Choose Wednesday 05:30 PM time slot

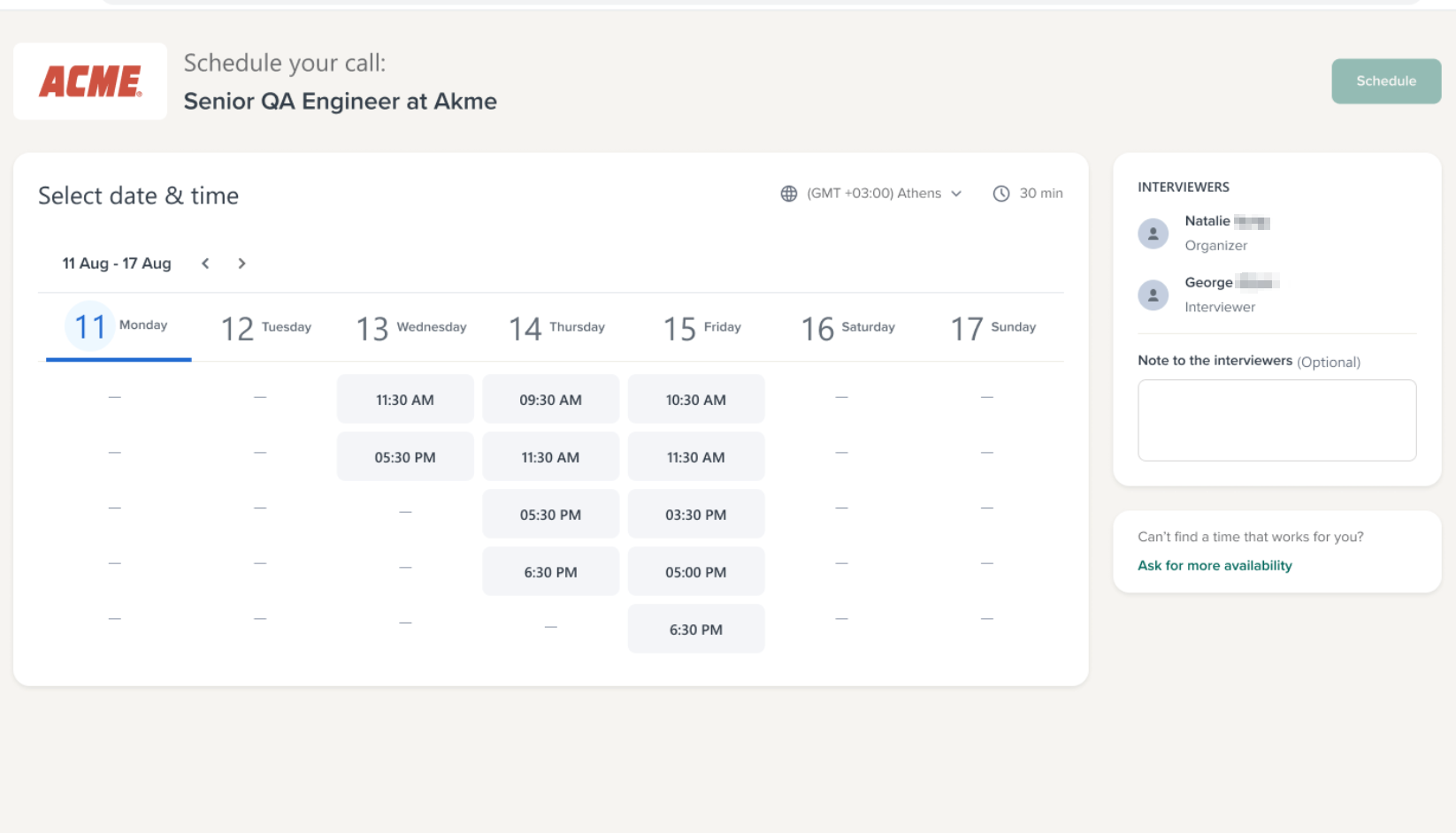tap(405, 457)
